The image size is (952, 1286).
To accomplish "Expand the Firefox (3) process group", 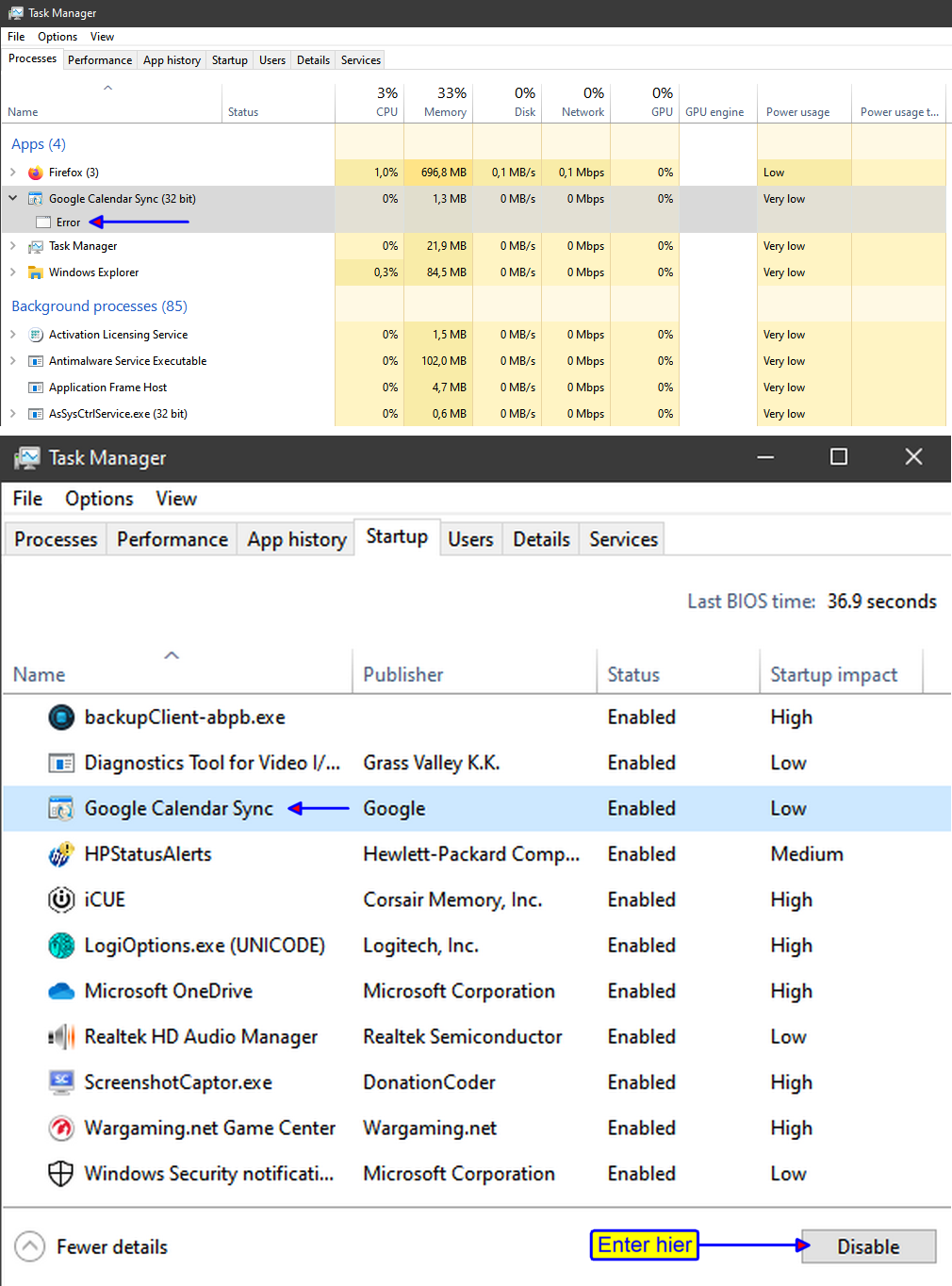I will tap(13, 173).
